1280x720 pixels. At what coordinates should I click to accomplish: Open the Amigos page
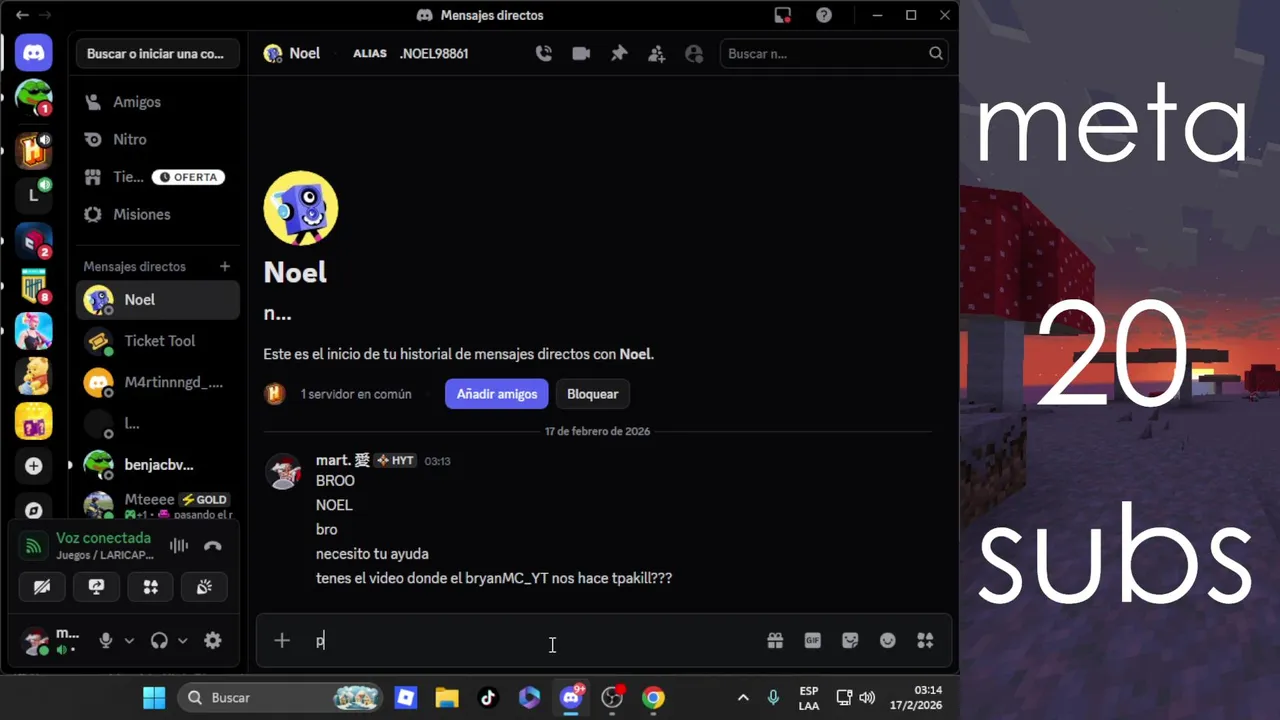[x=157, y=102]
